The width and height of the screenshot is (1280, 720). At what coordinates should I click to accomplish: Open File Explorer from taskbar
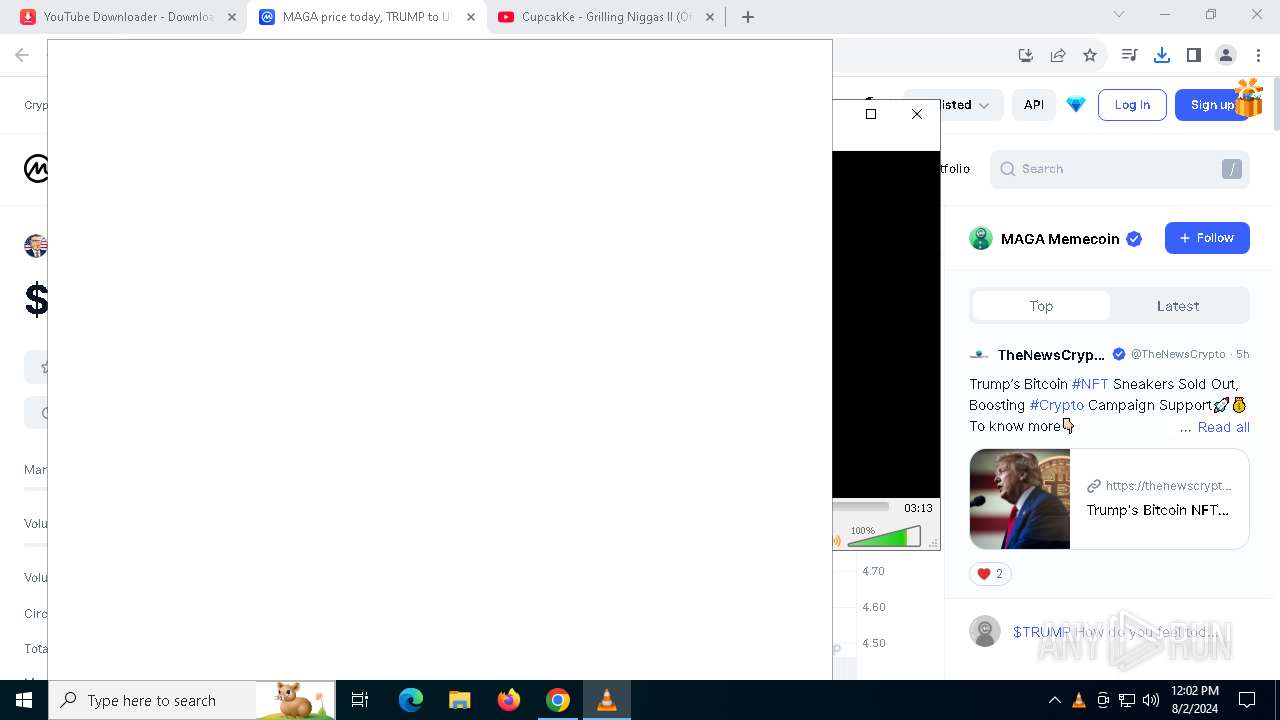(459, 700)
